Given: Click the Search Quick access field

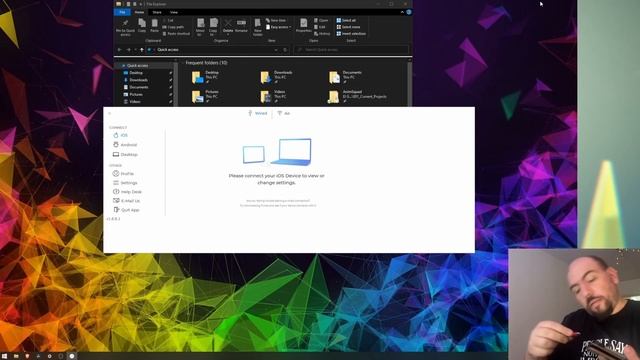Looking at the screenshot, I should point(351,50).
